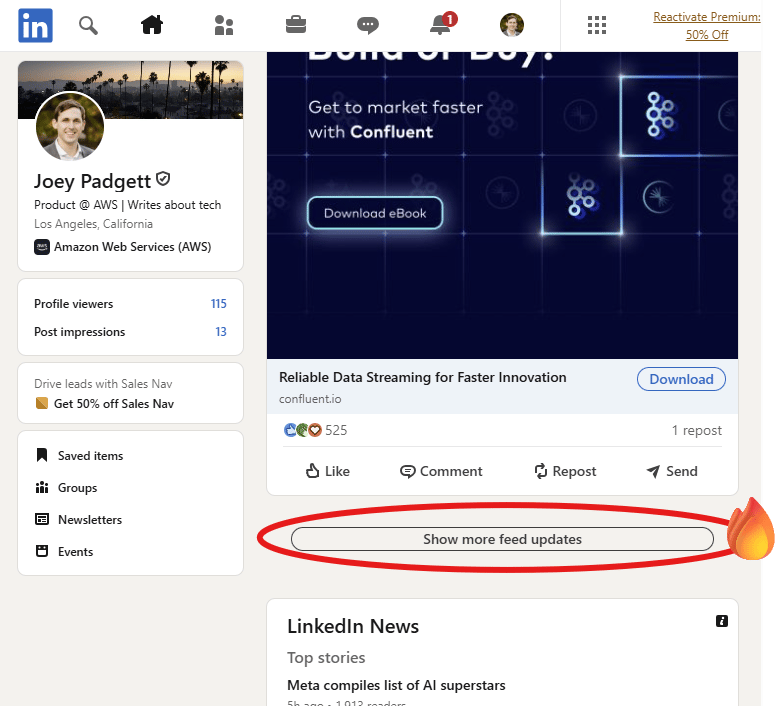
Task: Click Reactivate Premium: 50% Off link
Action: pos(706,26)
